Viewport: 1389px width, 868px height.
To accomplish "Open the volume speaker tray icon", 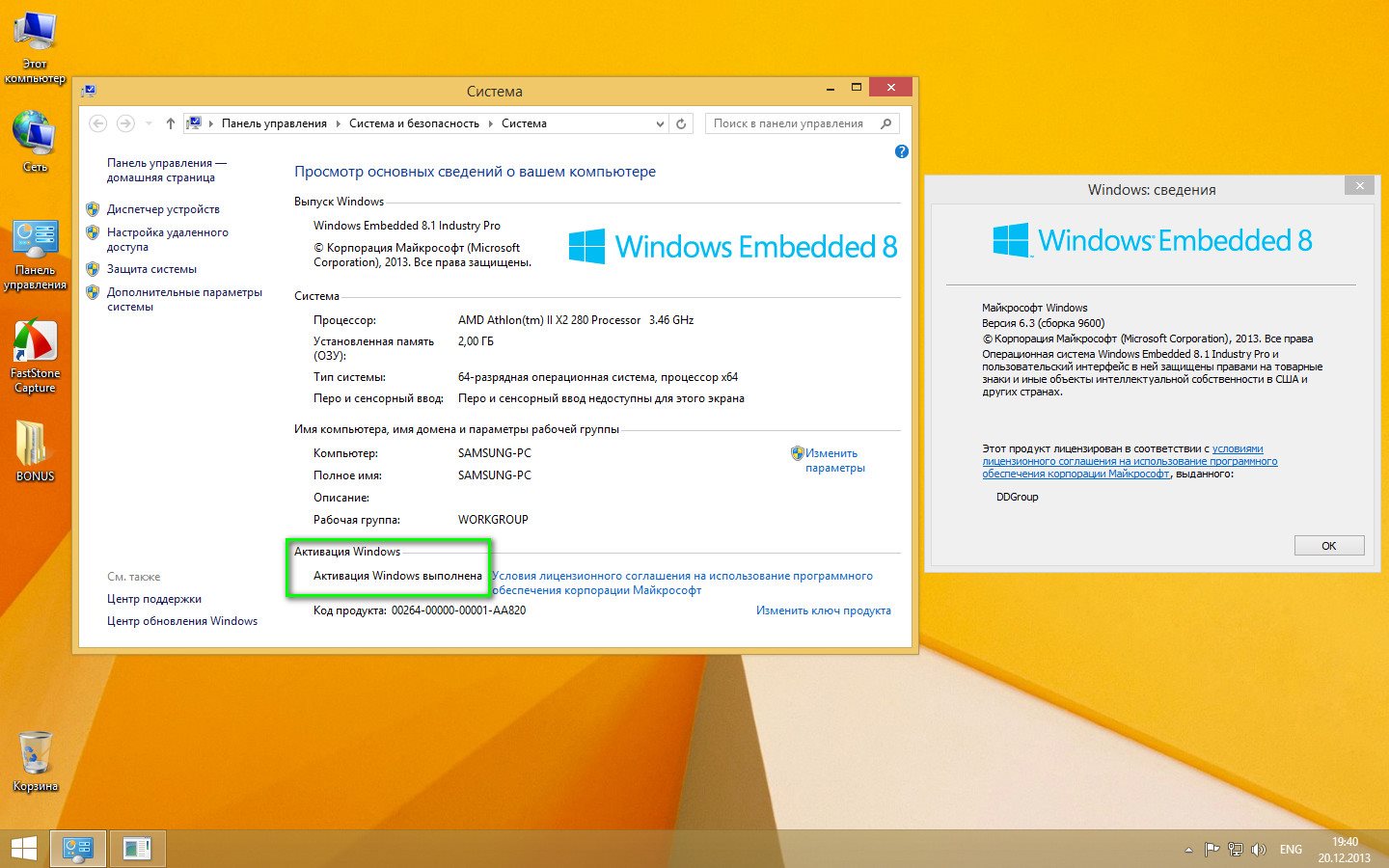I will coord(1259,850).
